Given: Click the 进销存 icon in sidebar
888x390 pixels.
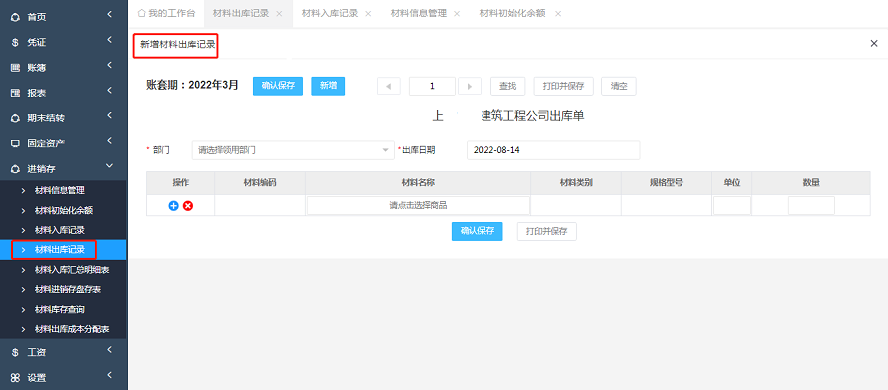Looking at the screenshot, I should click(16, 169).
